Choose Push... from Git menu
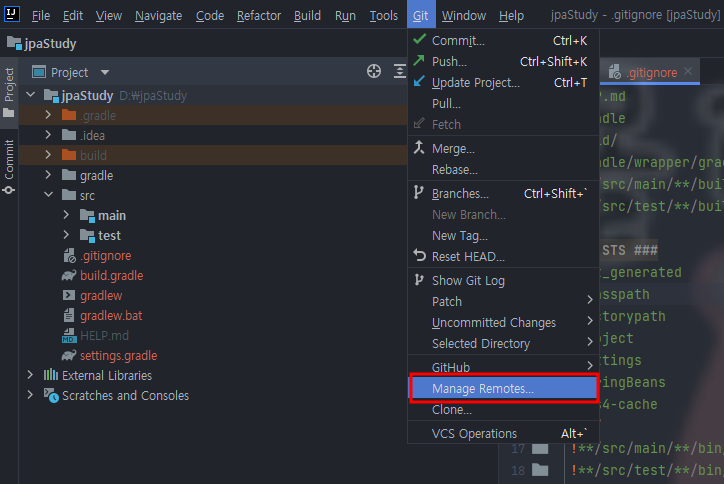 coord(503,61)
